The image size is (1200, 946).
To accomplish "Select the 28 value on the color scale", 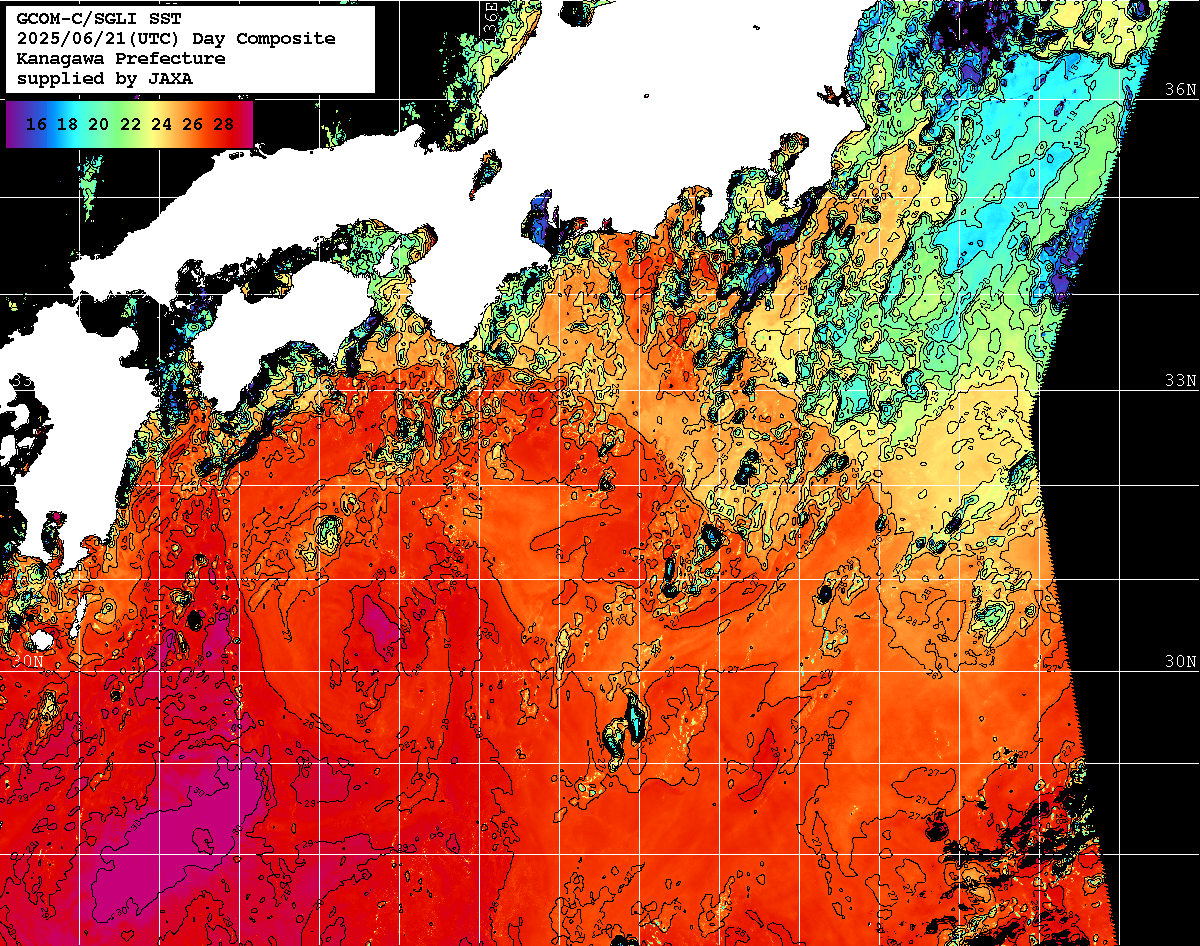I will pos(224,125).
